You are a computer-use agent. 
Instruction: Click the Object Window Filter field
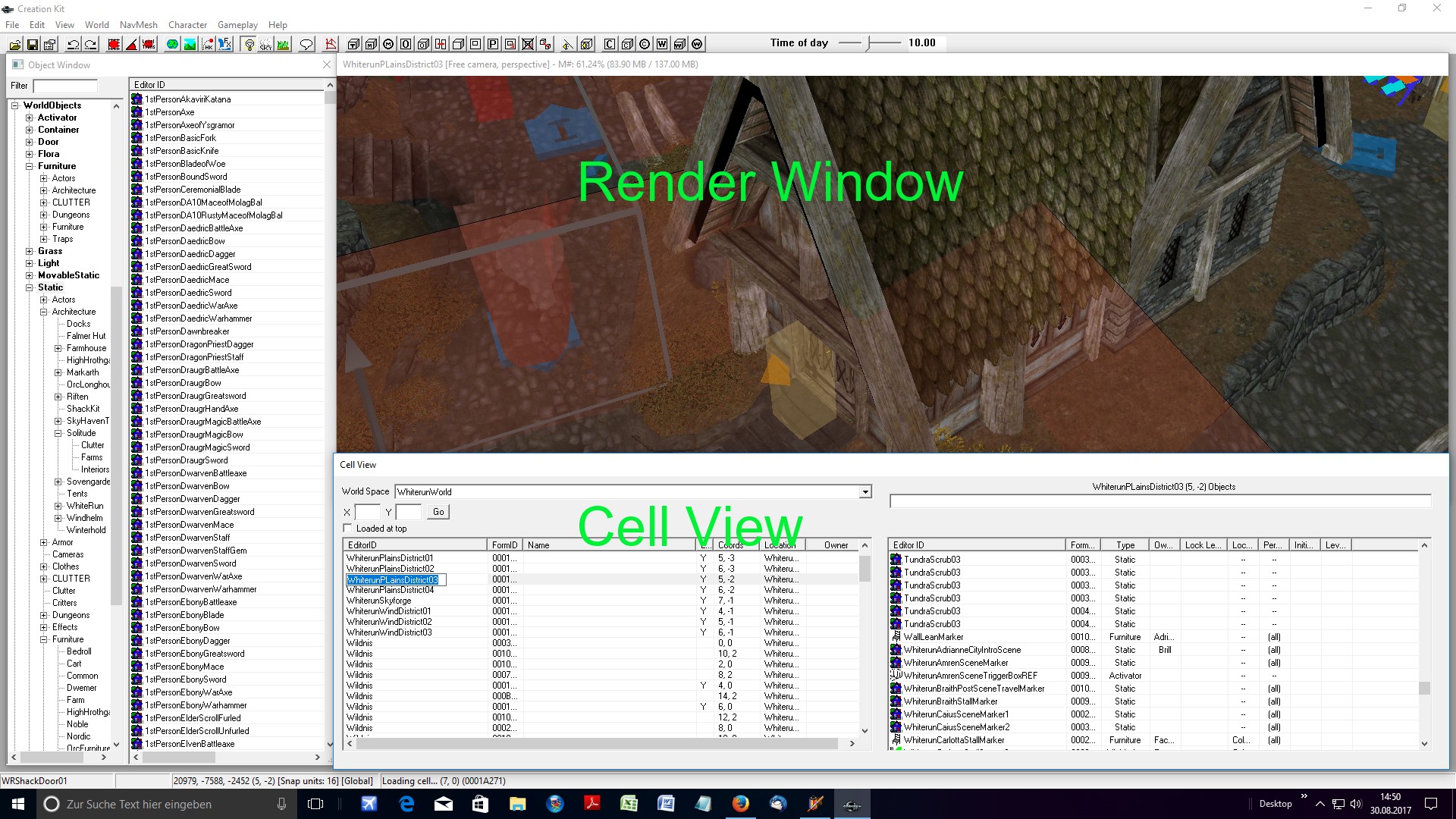(x=65, y=86)
